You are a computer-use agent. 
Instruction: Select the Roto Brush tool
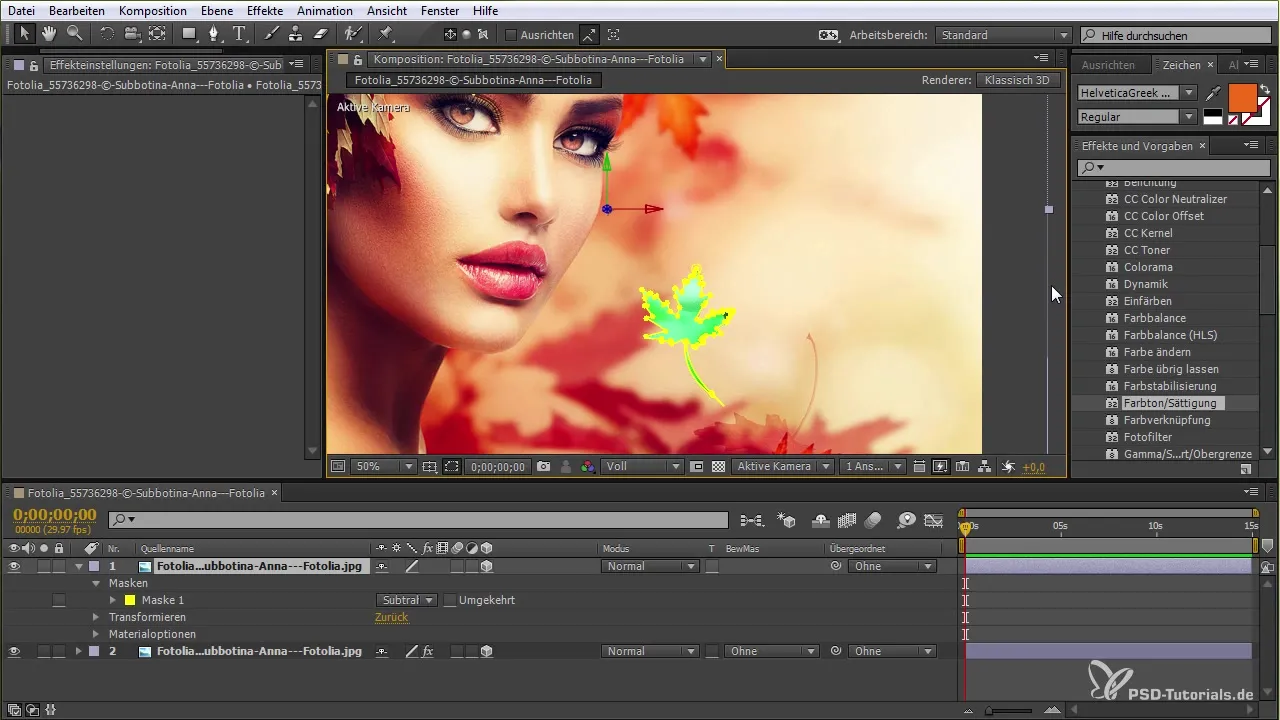click(352, 34)
